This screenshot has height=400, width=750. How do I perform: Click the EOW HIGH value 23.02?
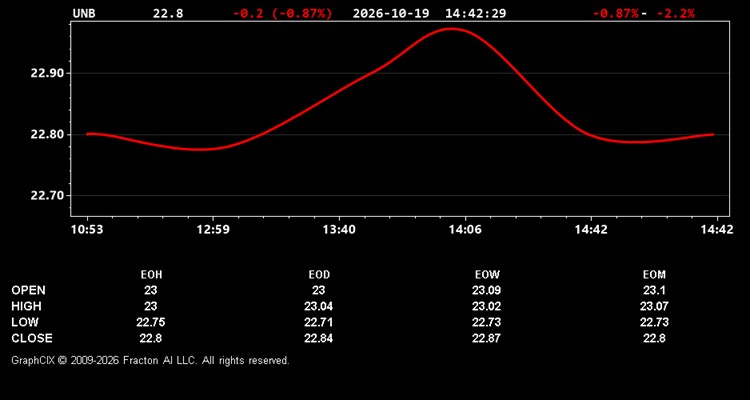click(x=486, y=306)
